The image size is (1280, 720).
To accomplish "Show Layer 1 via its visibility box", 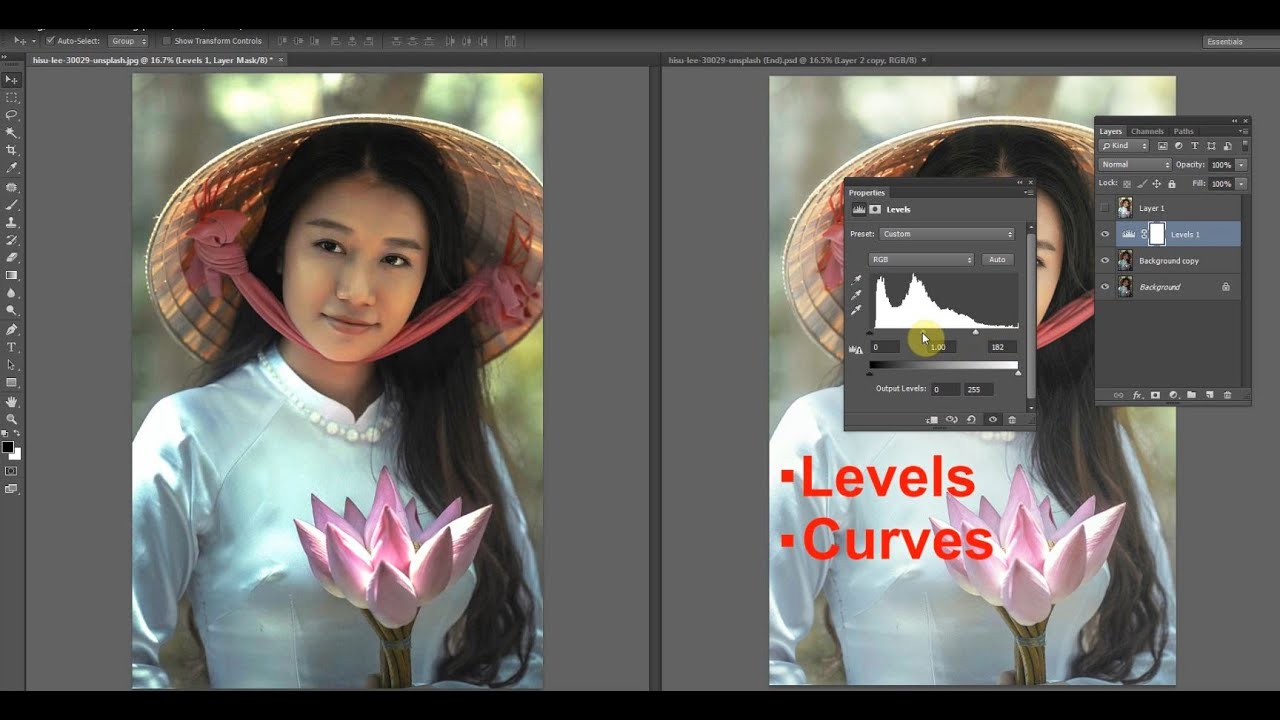I will pos(1105,208).
